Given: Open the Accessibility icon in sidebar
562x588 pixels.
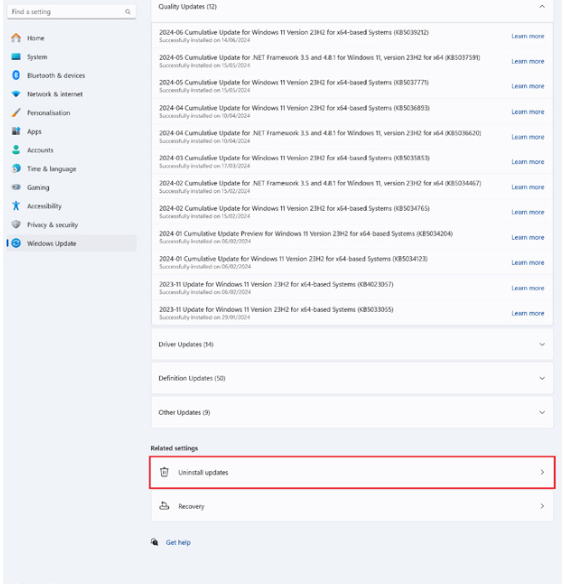Looking at the screenshot, I should point(16,206).
